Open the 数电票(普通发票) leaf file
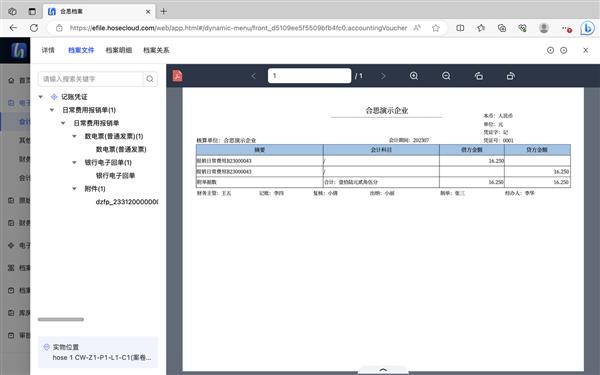600x375 pixels. coord(121,149)
